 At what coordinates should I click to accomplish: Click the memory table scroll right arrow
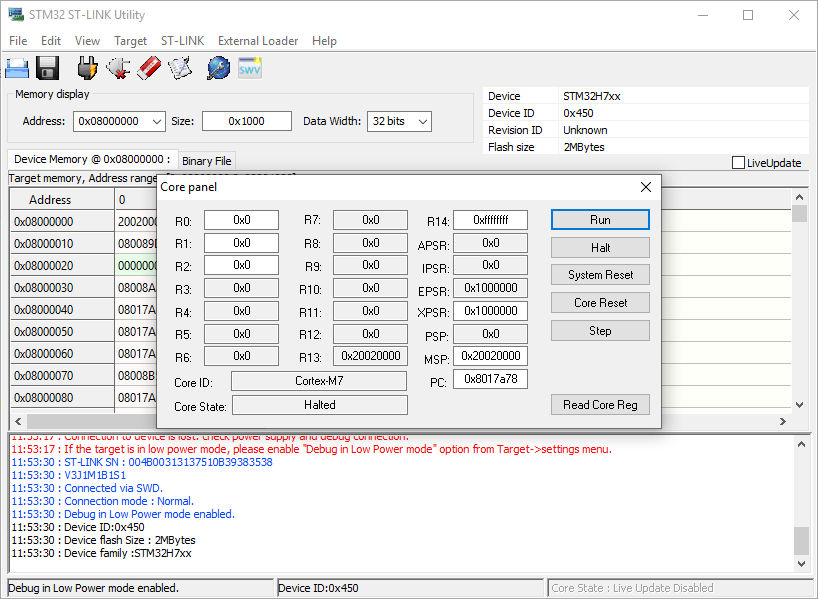pos(783,421)
